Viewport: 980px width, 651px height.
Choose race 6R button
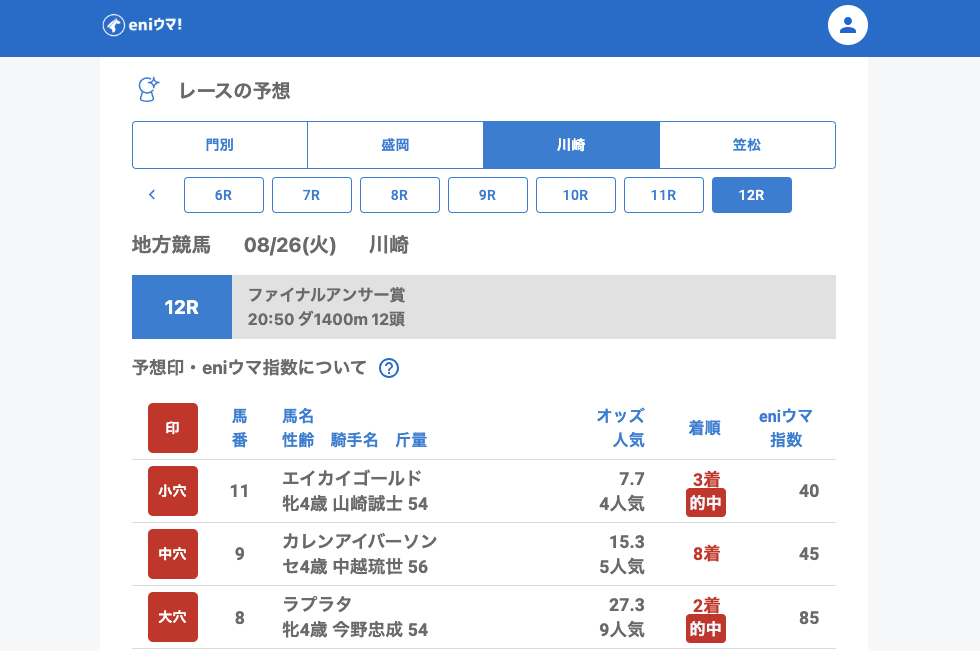coord(224,195)
